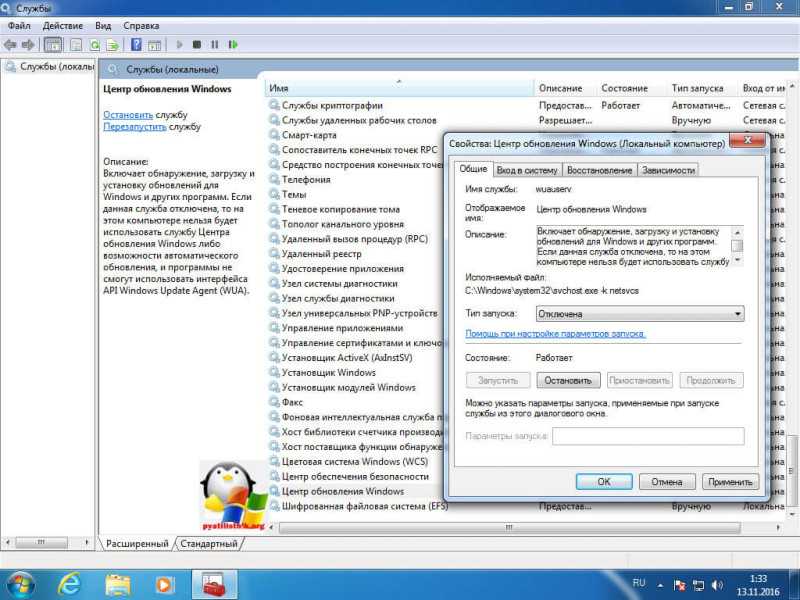Image resolution: width=800 pixels, height=600 pixels.
Task: Launch Internet Explorer from taskbar
Action: [x=69, y=585]
